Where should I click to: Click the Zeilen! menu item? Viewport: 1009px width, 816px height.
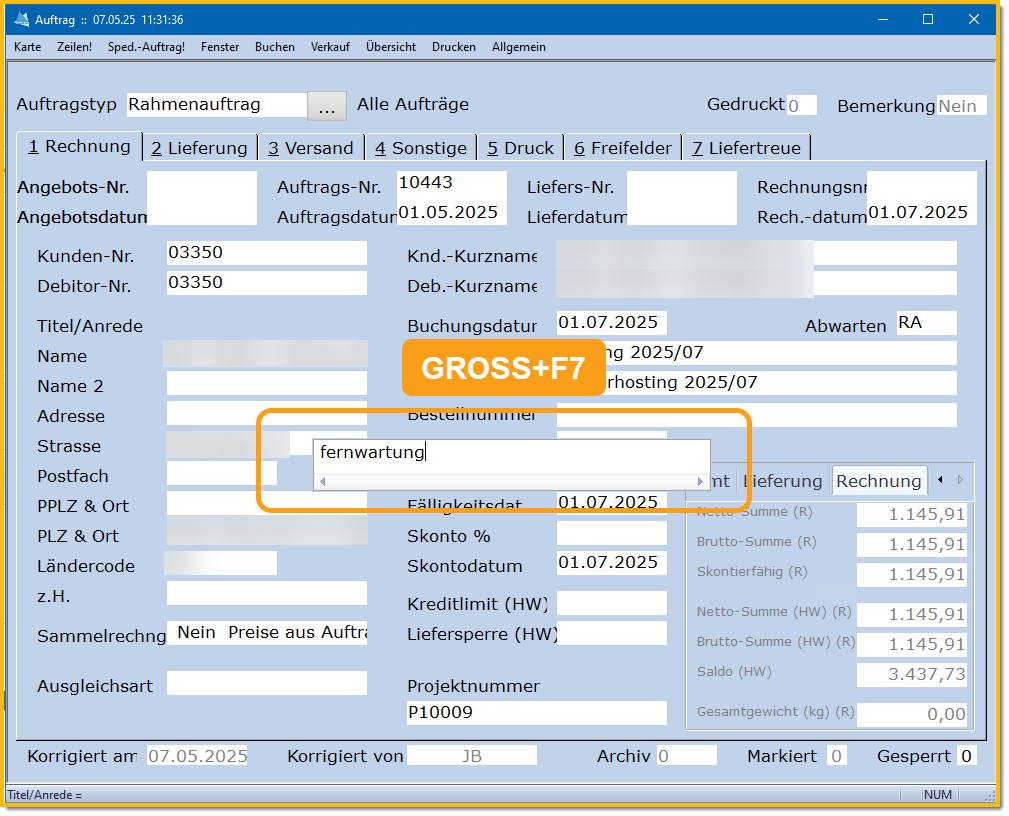[75, 47]
